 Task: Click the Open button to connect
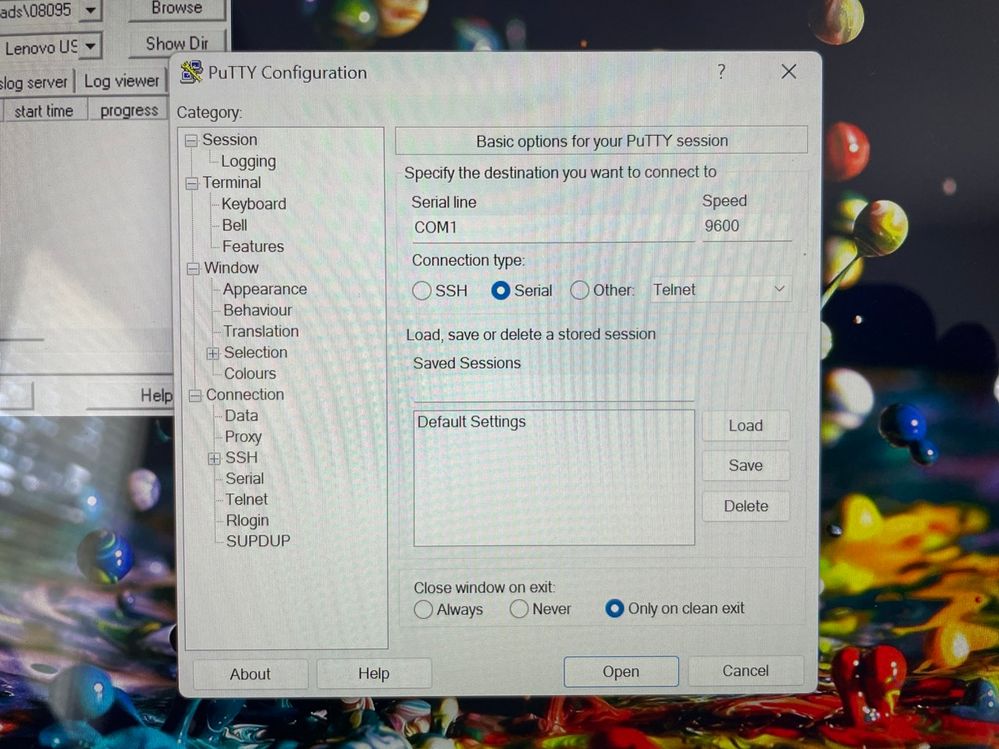coord(621,672)
